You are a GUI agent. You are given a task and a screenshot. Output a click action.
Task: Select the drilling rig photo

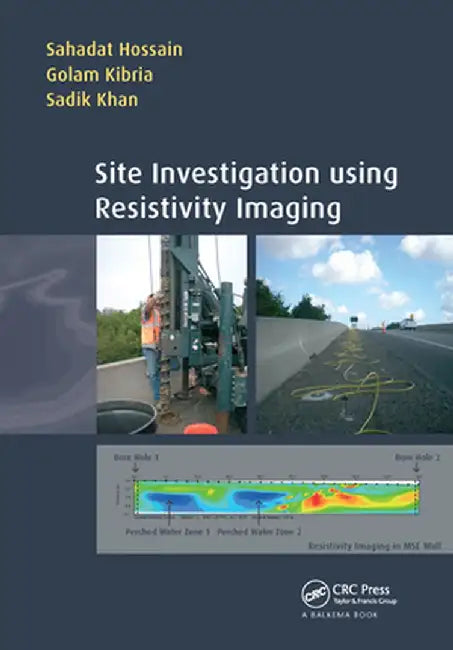click(x=172, y=335)
